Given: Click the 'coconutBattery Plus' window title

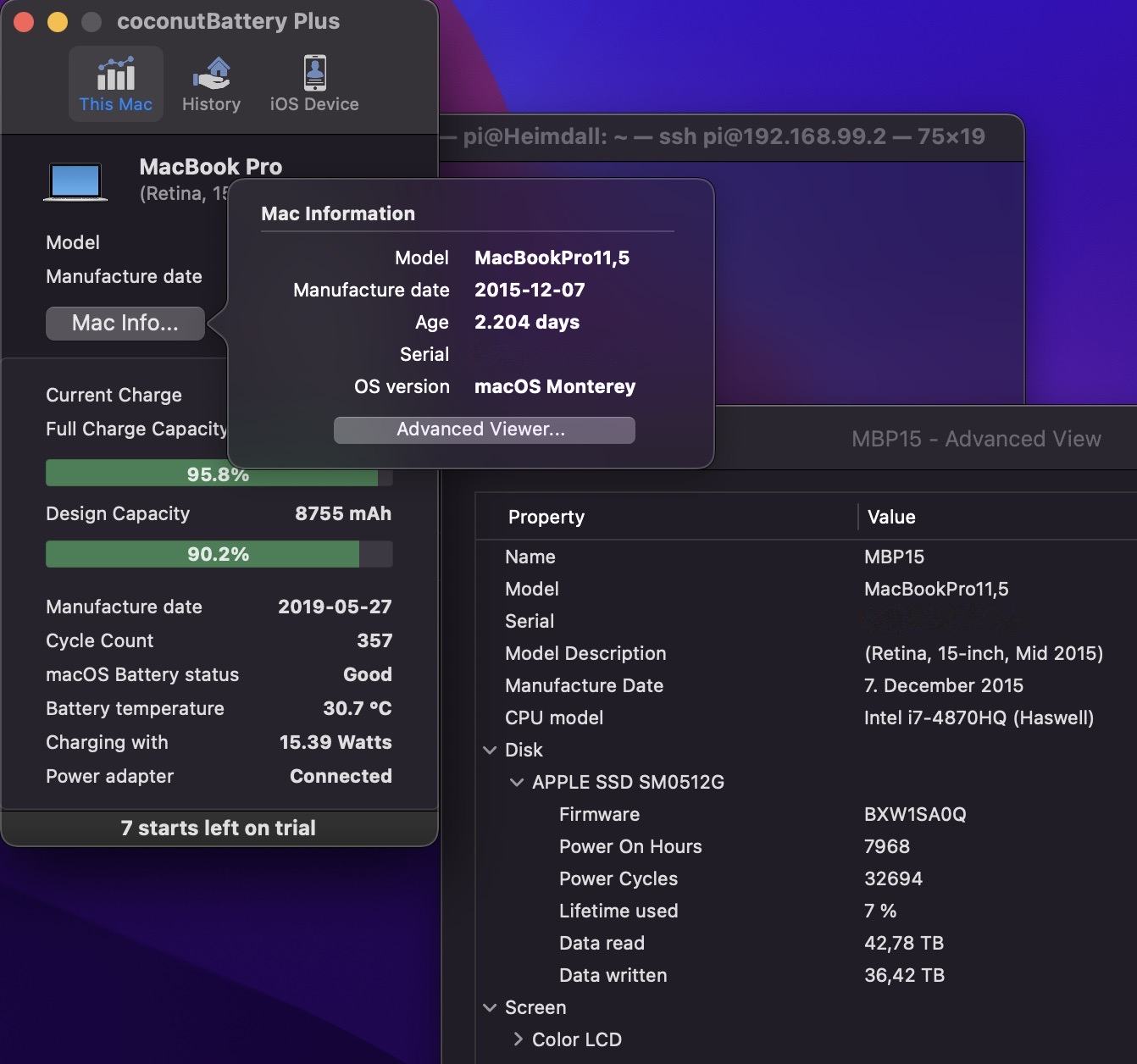Looking at the screenshot, I should point(228,21).
